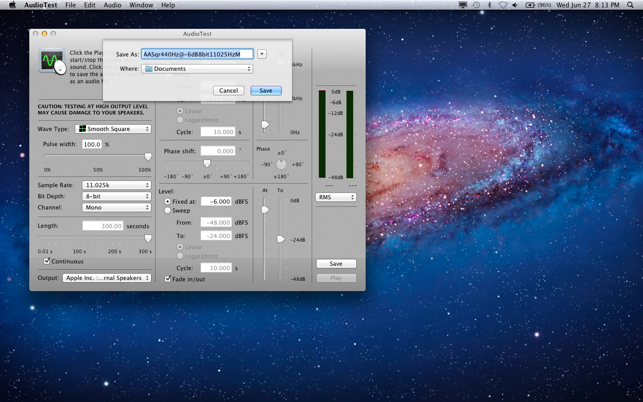Open the RMS meter mode popup
The image size is (643, 402).
tap(336, 197)
